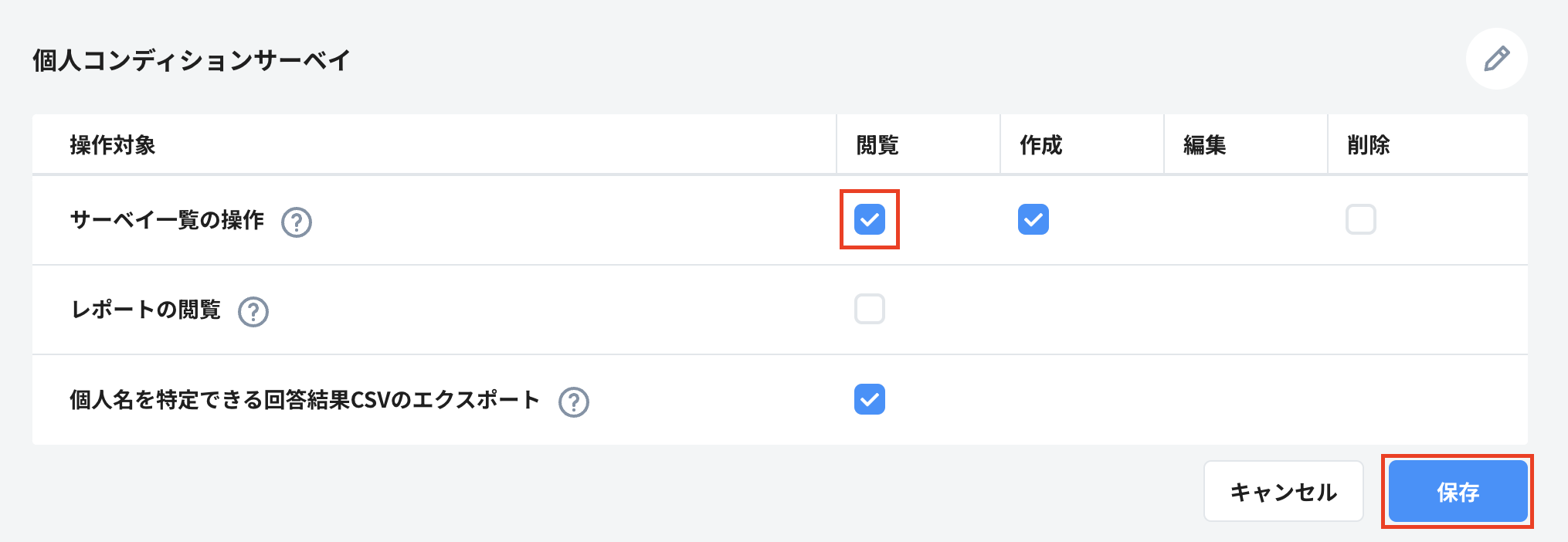Click the サーベイ一覧の操作 row label
Screen dimensions: 1568x542
[x=167, y=221]
